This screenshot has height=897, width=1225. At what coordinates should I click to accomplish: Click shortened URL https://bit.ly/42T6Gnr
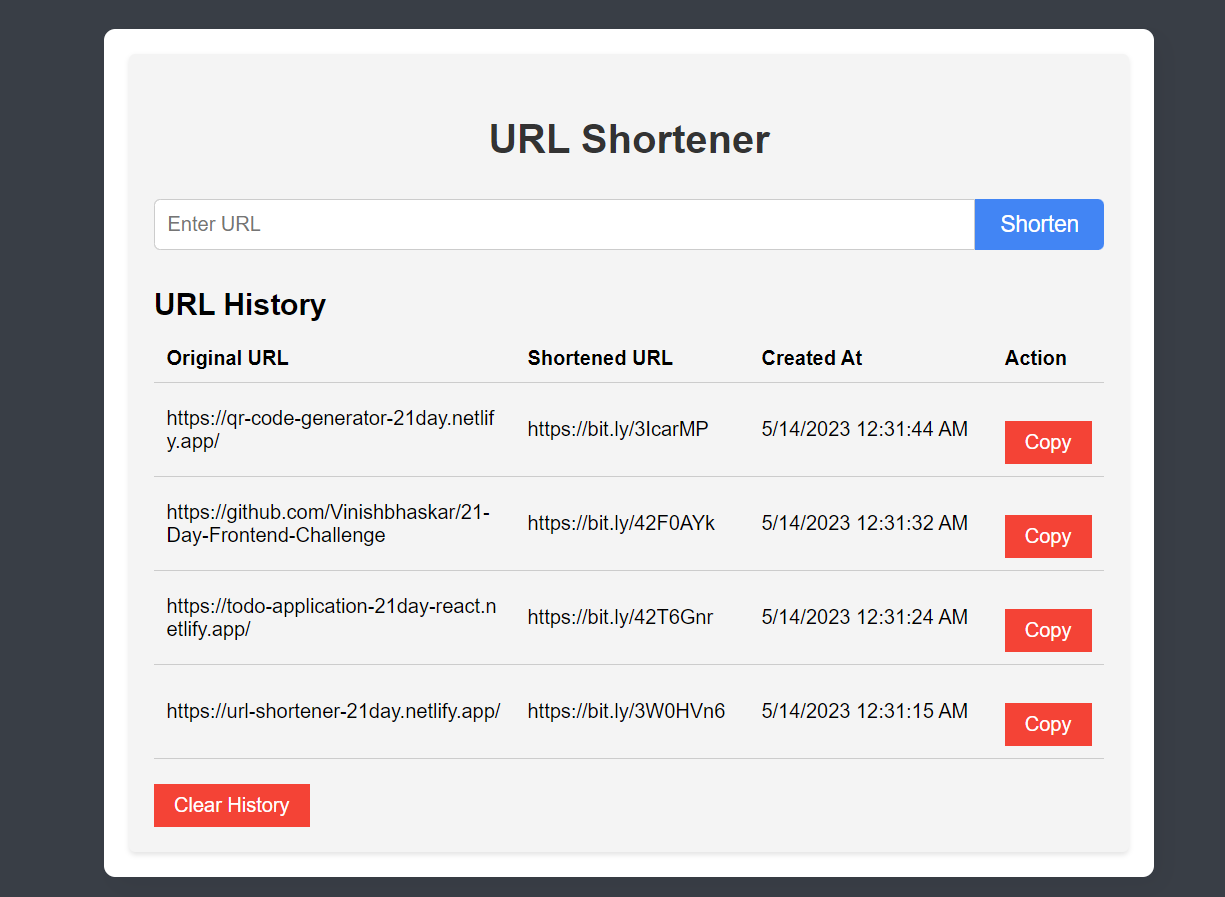tap(620, 617)
